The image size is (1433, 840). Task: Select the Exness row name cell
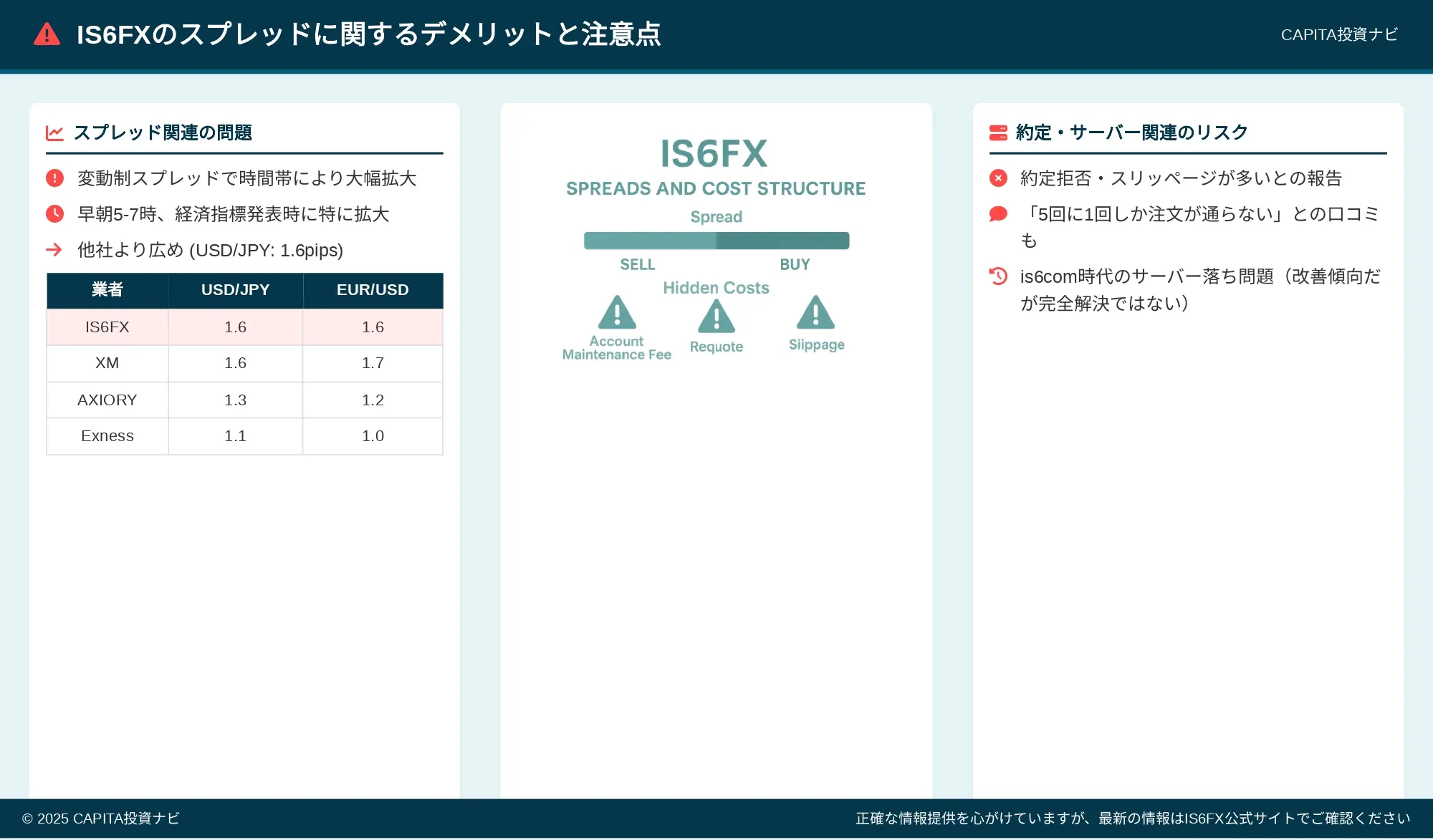click(x=107, y=436)
